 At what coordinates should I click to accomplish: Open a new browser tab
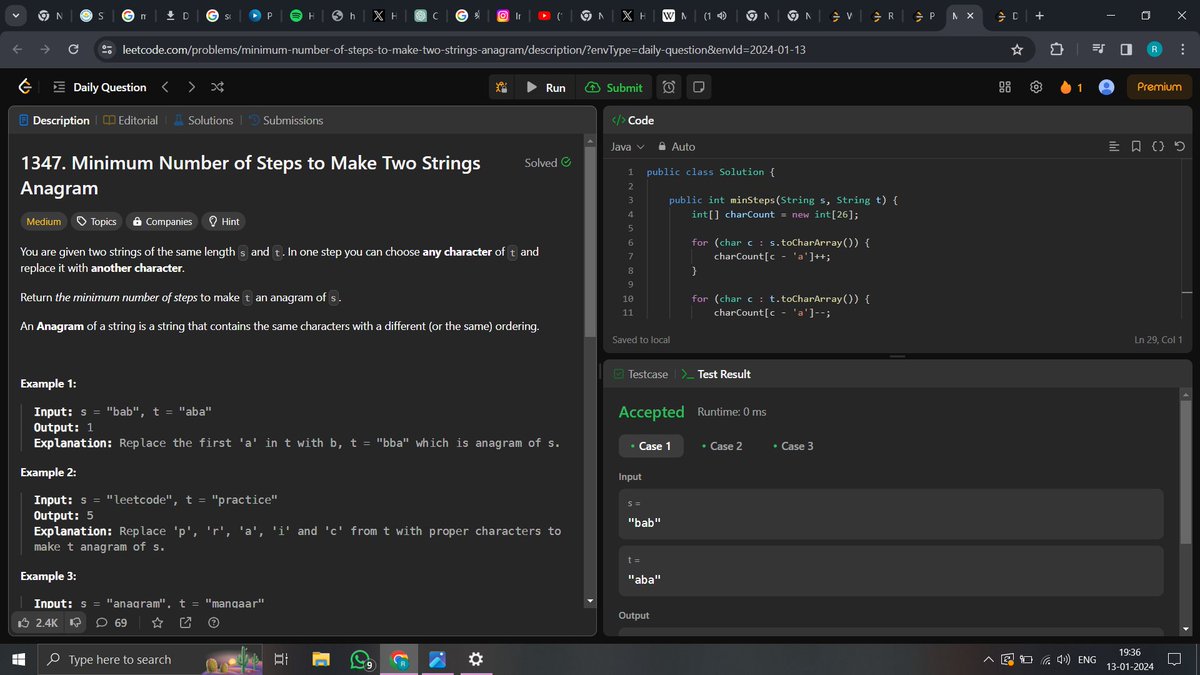click(x=1040, y=16)
